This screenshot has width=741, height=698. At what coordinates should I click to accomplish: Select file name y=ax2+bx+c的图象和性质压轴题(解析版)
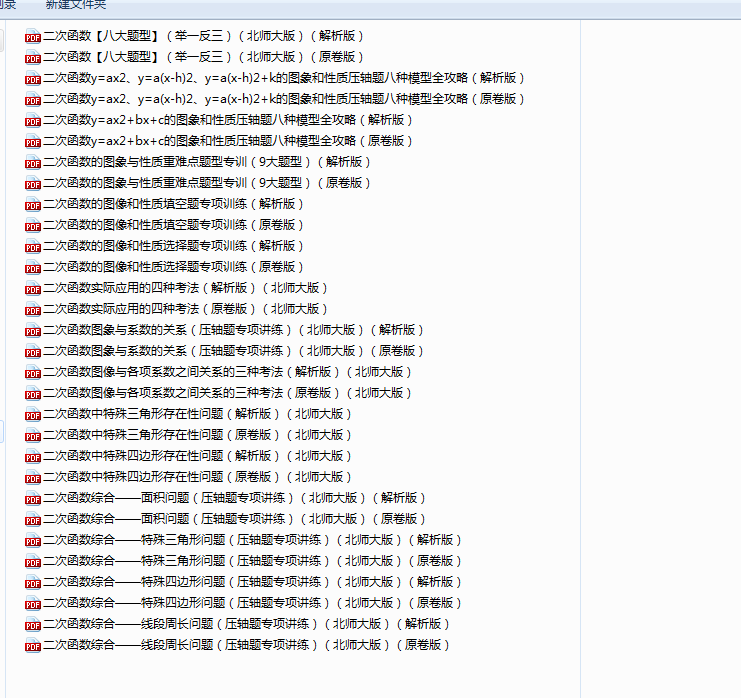coord(228,120)
